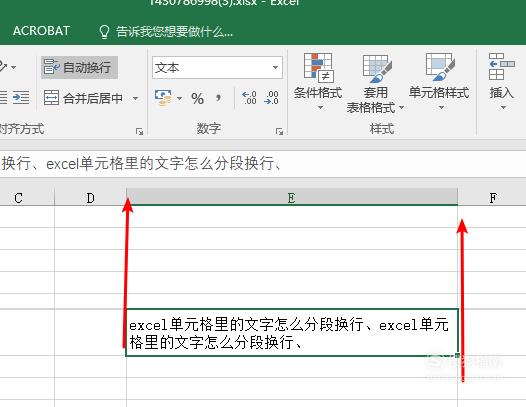This screenshot has width=526, height=407.
Task: Apply the accounting currency format icon
Action: coord(163,98)
